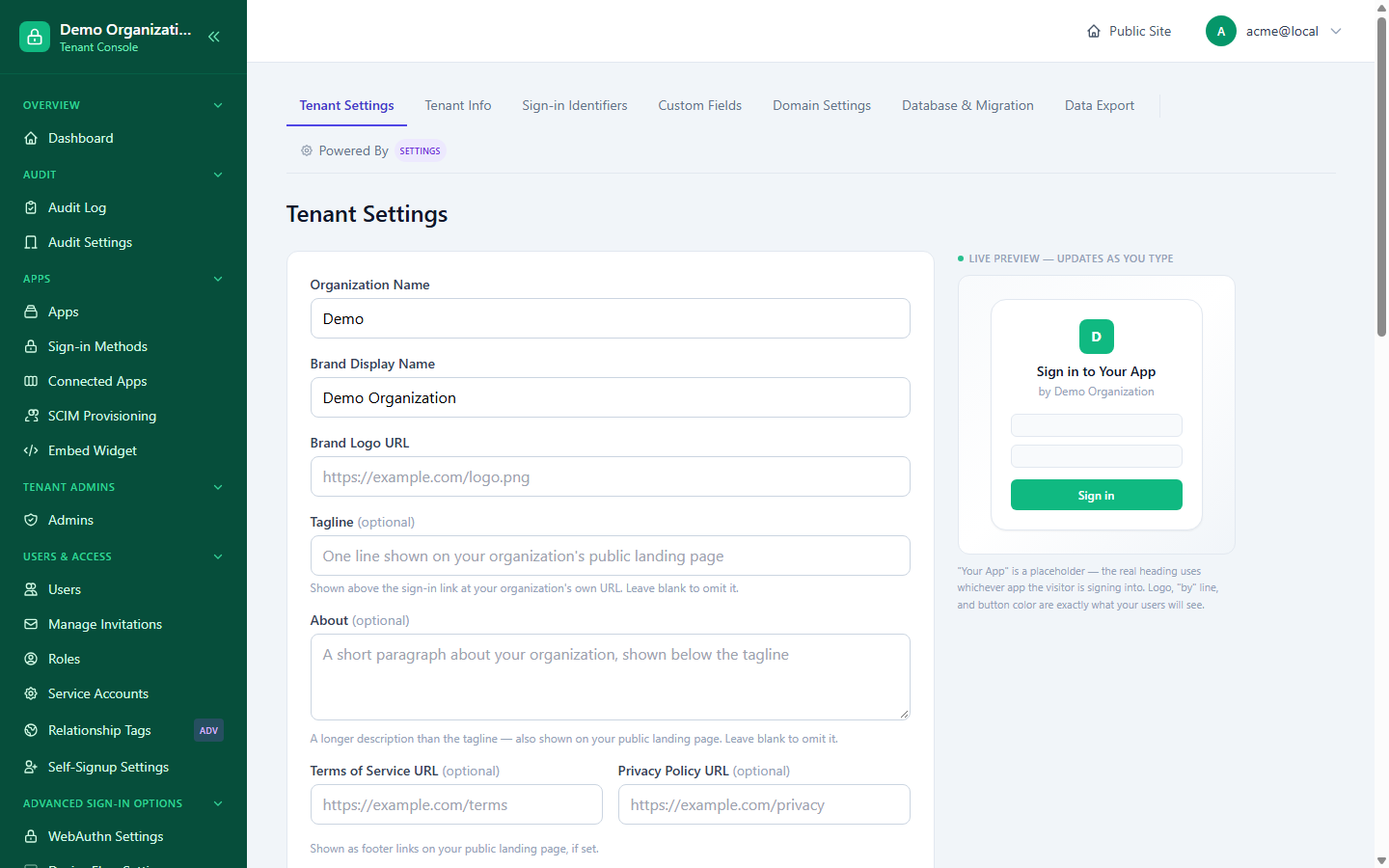
Task: Click the Audit Log clipboard icon
Action: (31, 207)
